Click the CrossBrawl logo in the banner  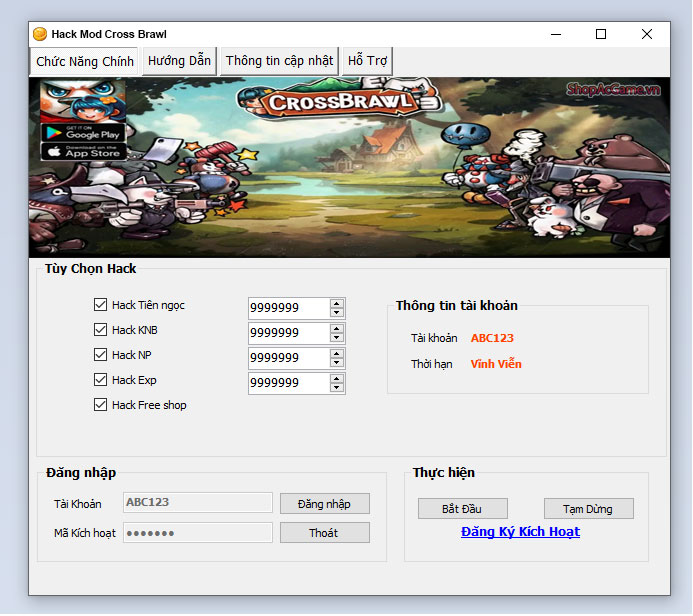[339, 100]
